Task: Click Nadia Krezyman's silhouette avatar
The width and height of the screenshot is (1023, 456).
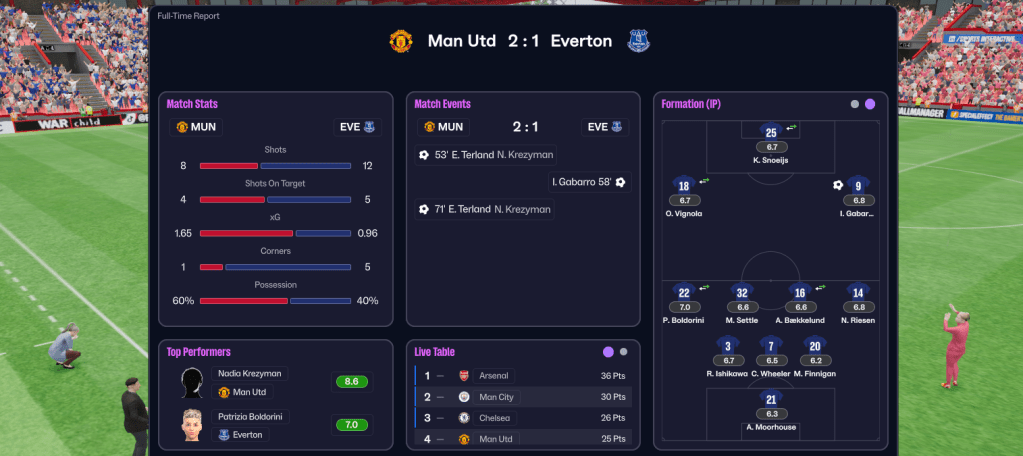Action: tap(193, 383)
